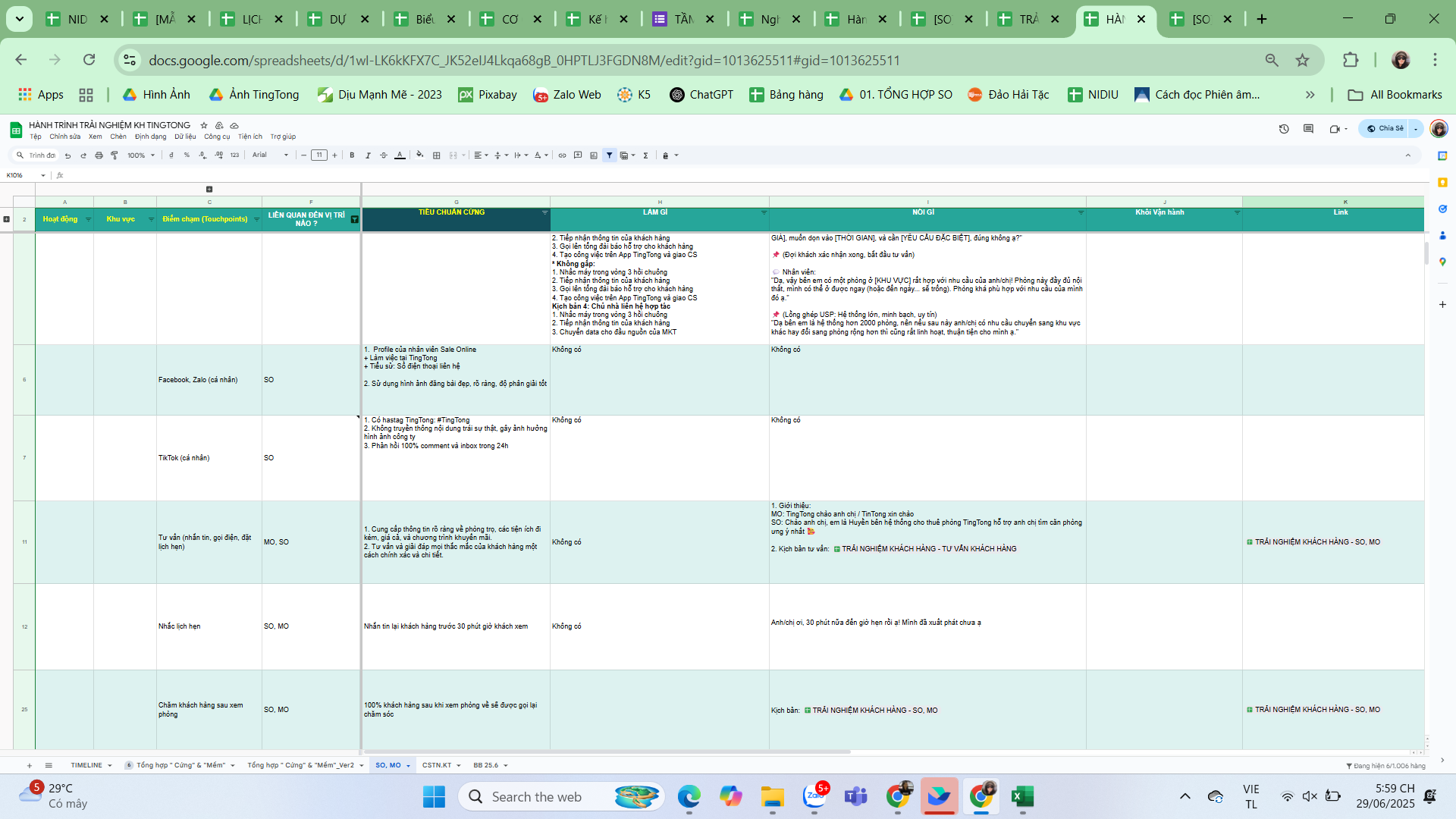Image resolution: width=1456 pixels, height=819 pixels.
Task: Open the text color picker
Action: (400, 155)
